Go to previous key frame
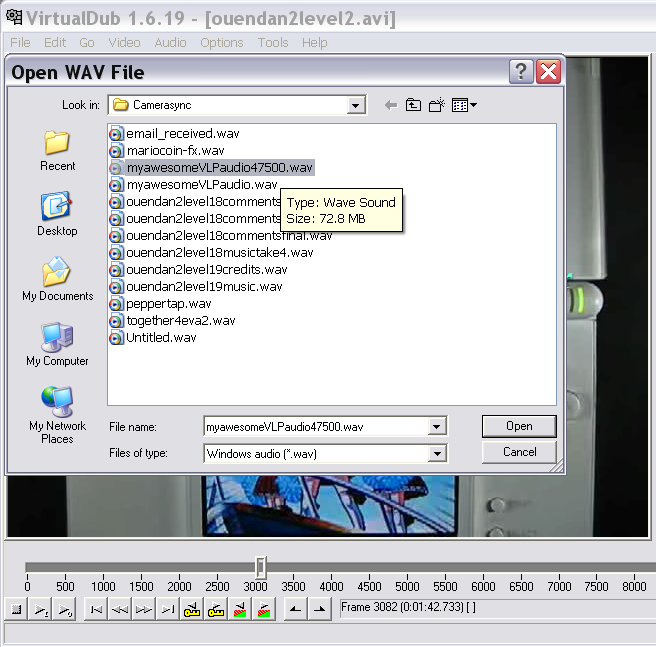This screenshot has height=647, width=656. (x=192, y=609)
